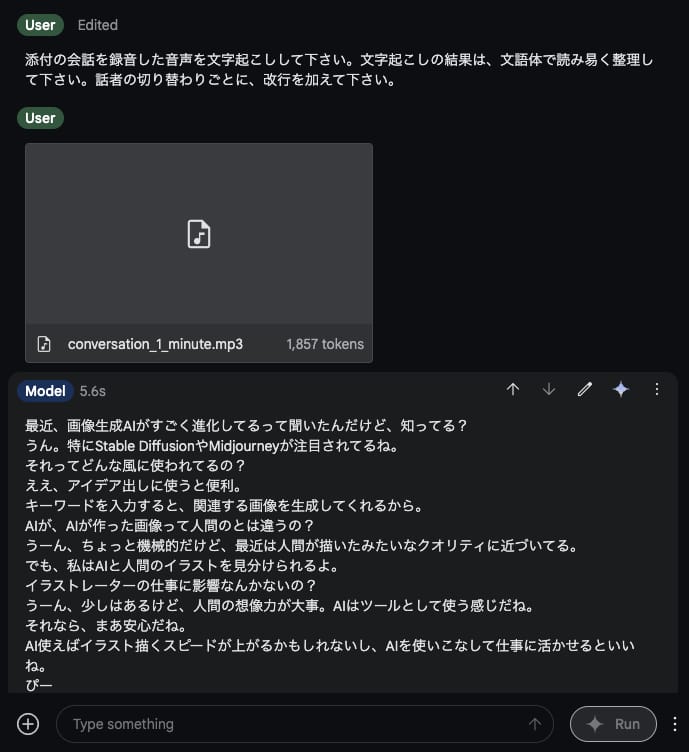Screen dimensions: 689x752
Task: Click the second User role label above the attachment
Action: pyautogui.click(x=40, y=118)
